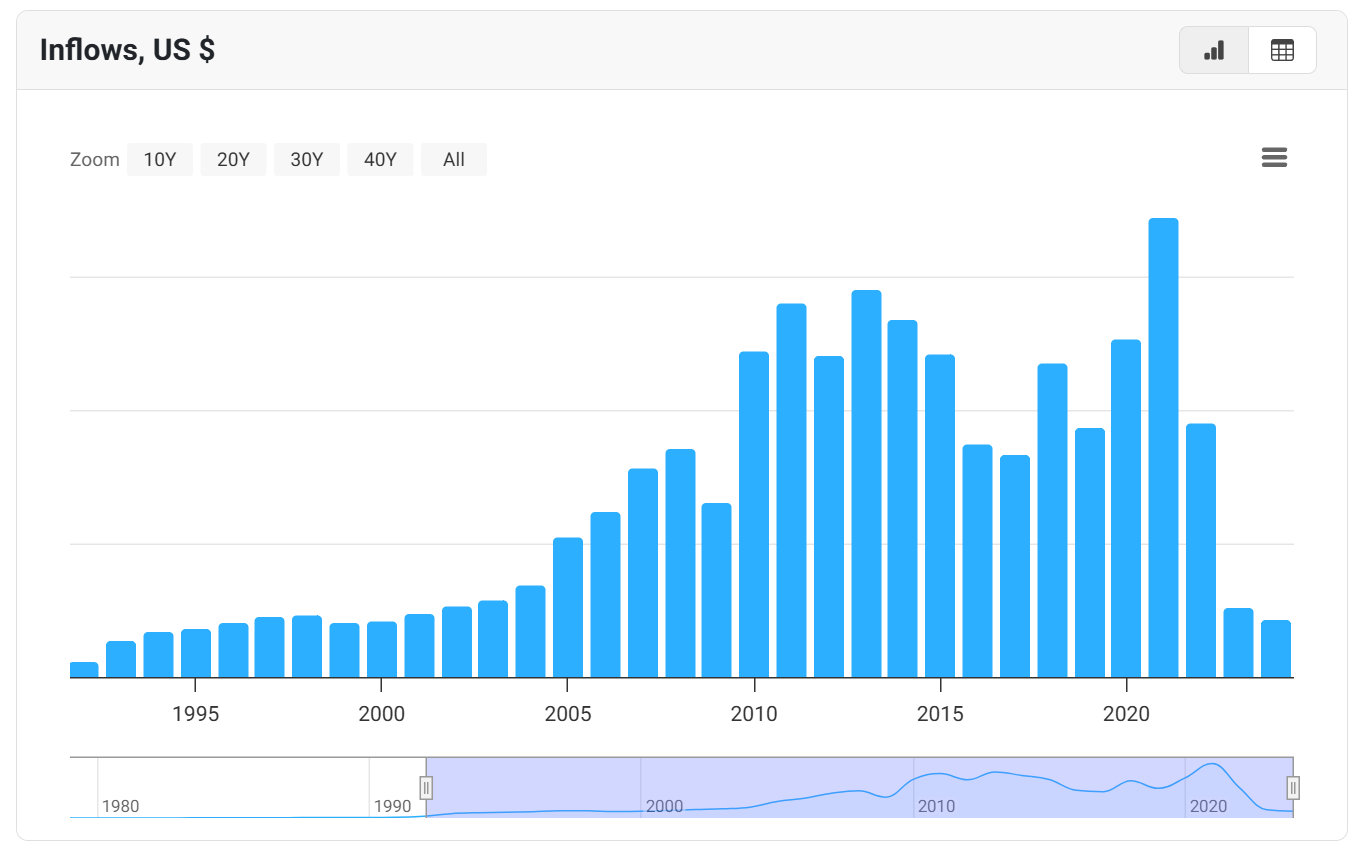Select the 2005 inflows bar

(568, 608)
